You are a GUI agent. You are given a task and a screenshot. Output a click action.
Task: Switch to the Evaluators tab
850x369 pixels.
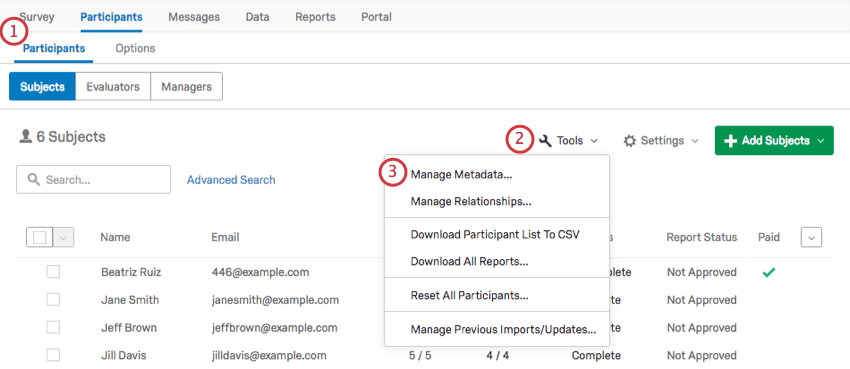pyautogui.click(x=113, y=87)
